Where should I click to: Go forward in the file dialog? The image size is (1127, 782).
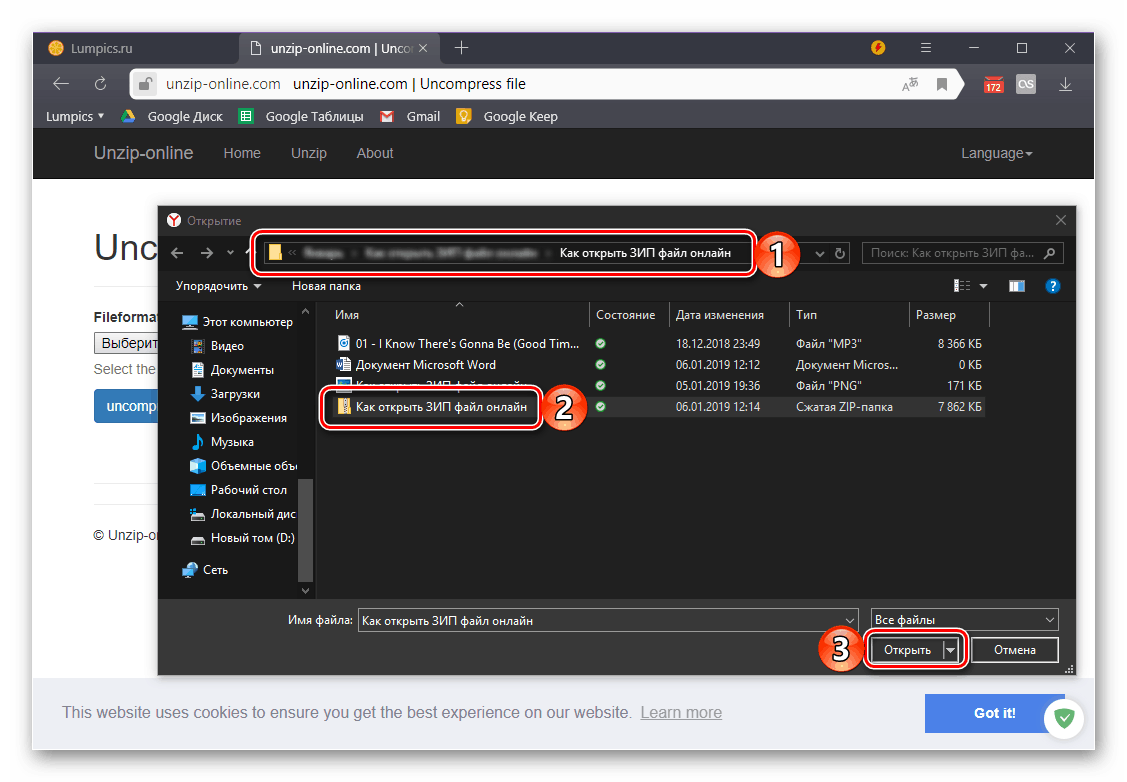(207, 253)
